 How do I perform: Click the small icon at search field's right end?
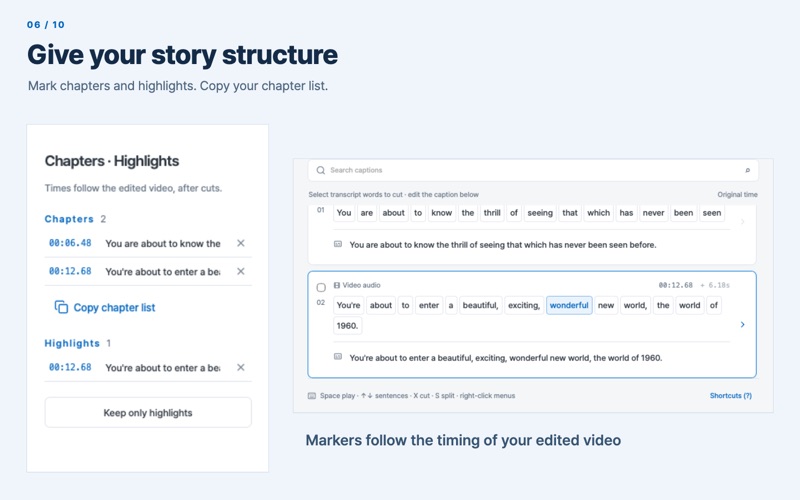pyautogui.click(x=747, y=170)
